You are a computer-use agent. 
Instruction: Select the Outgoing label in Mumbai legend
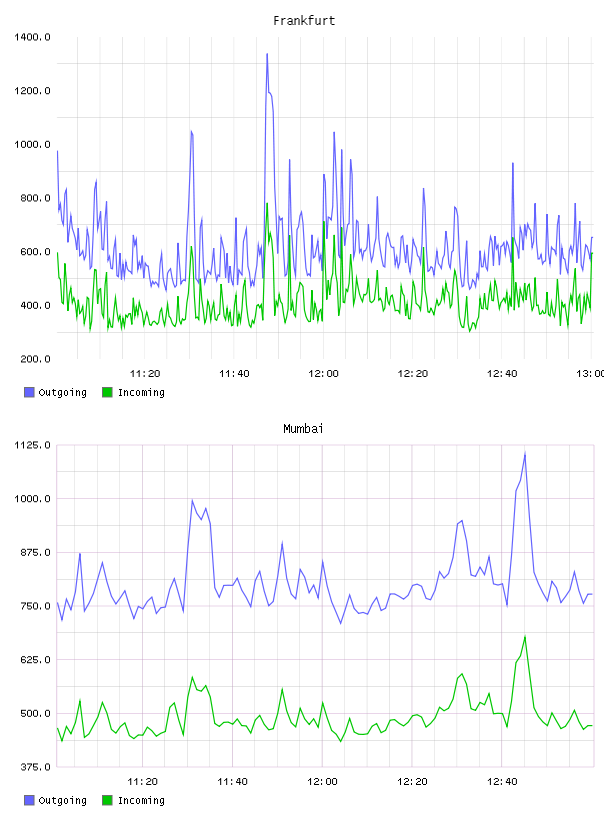(62, 800)
